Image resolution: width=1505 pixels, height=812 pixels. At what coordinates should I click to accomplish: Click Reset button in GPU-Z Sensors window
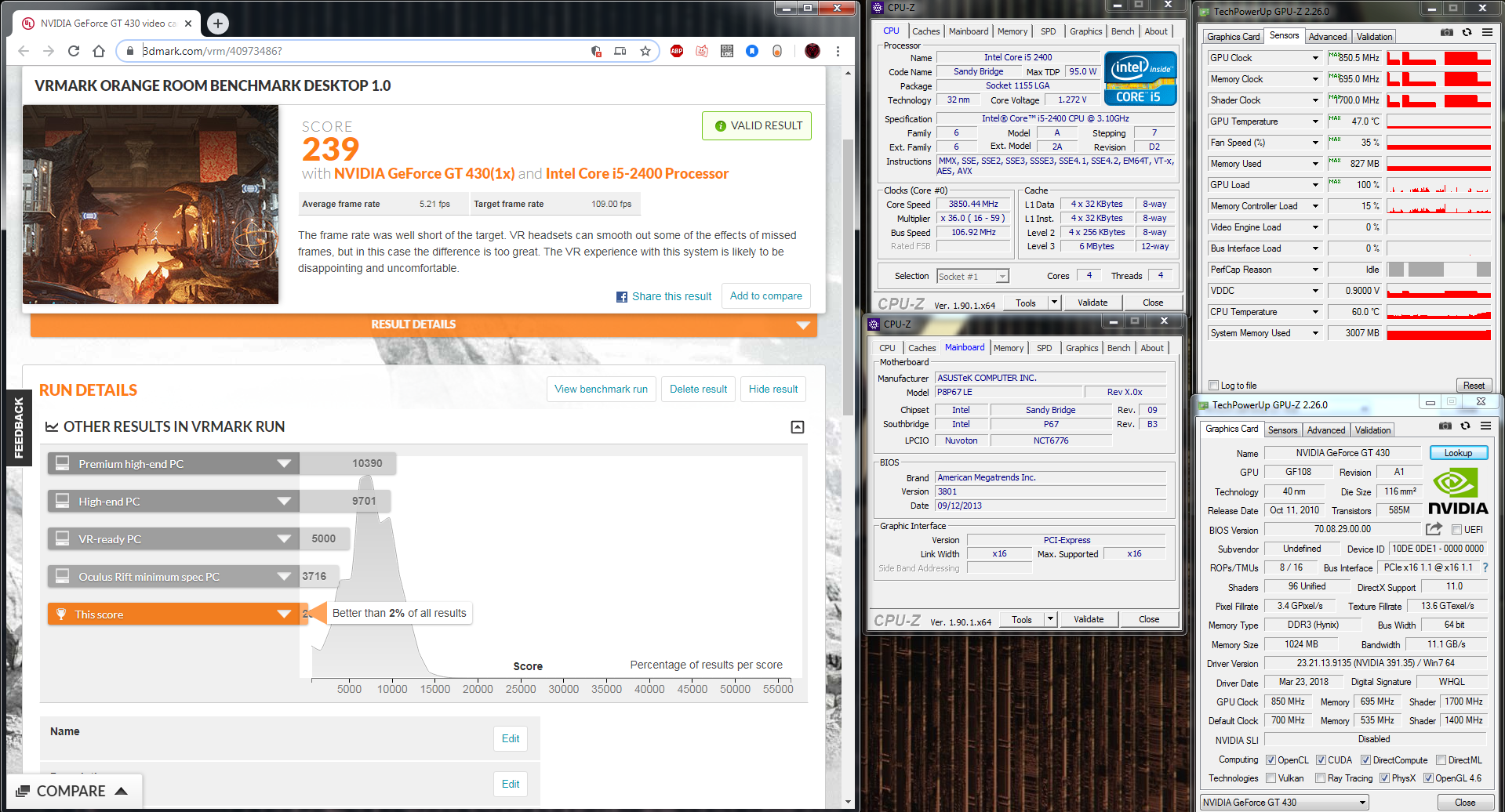tap(1474, 386)
